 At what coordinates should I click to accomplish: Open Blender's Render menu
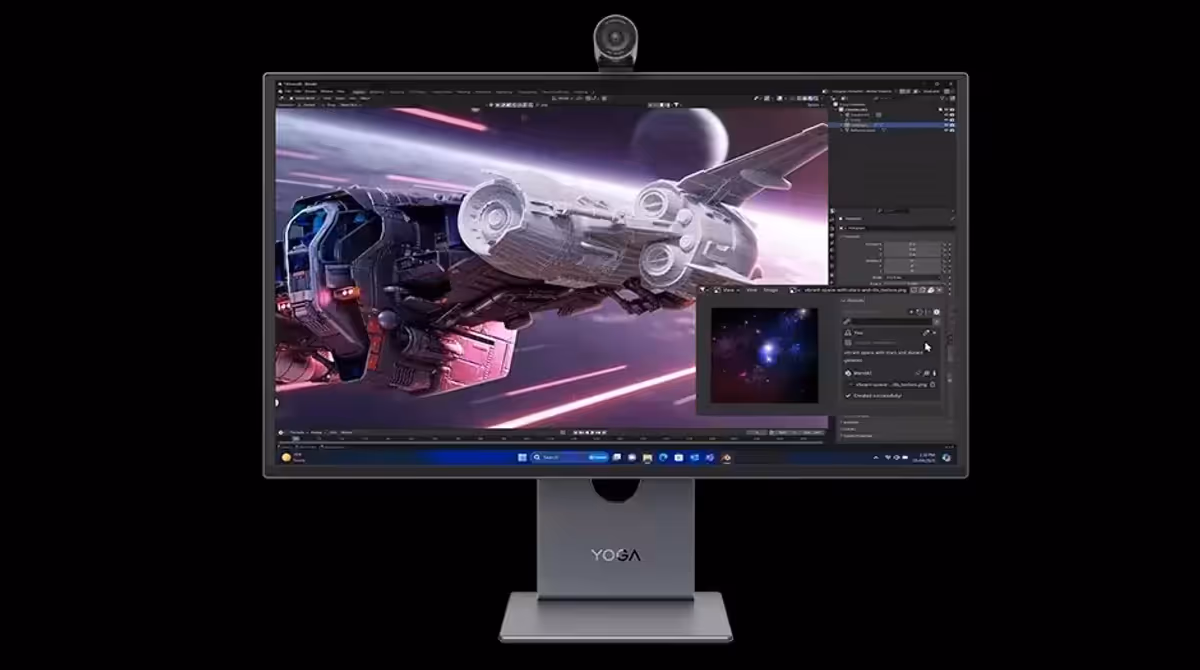coord(312,91)
